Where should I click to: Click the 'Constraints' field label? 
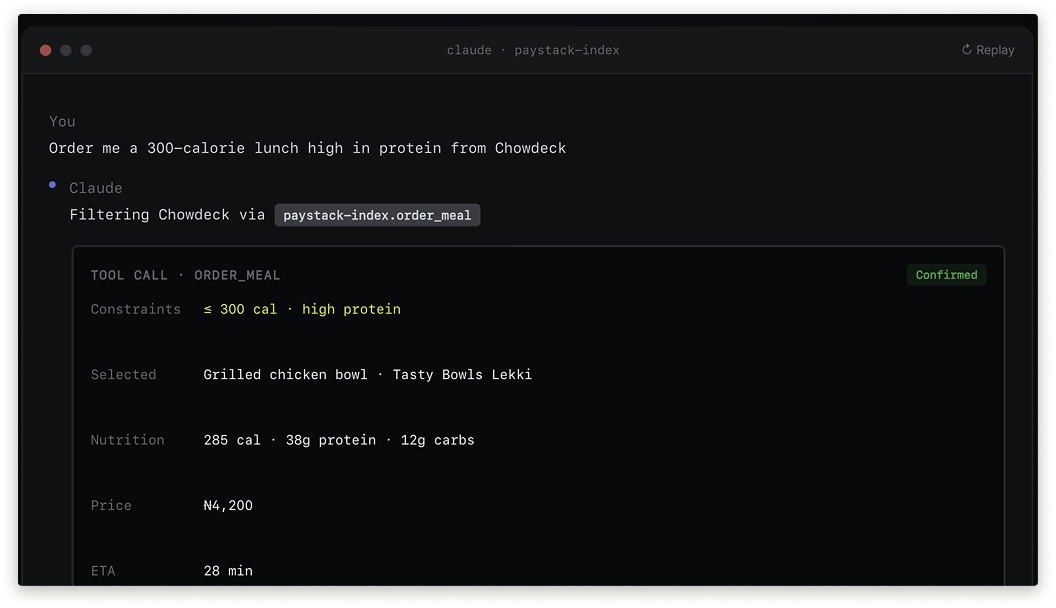pos(135,309)
